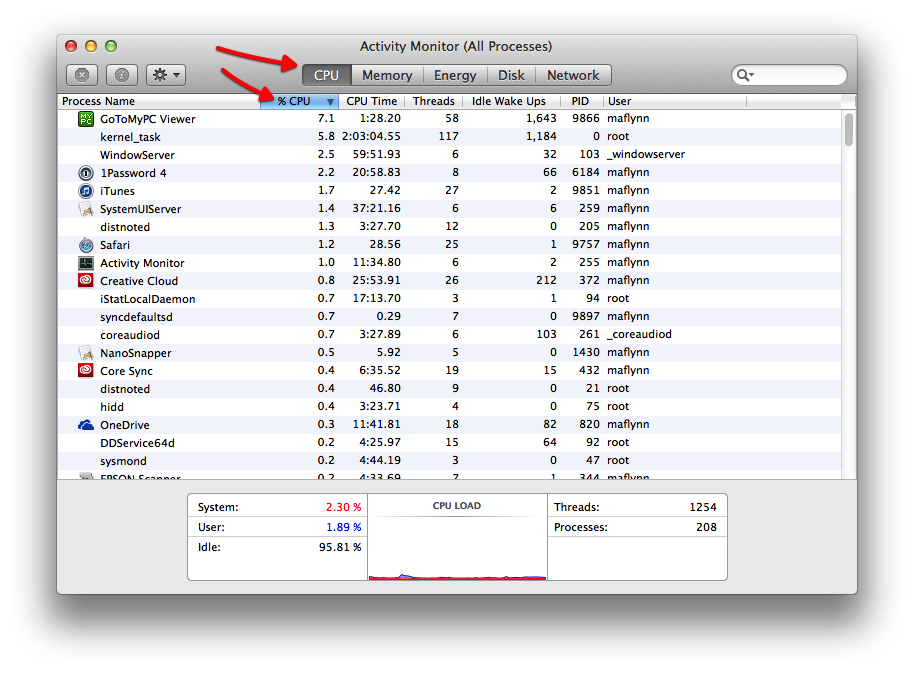Click the Threads 1254 total

pyautogui.click(x=702, y=508)
